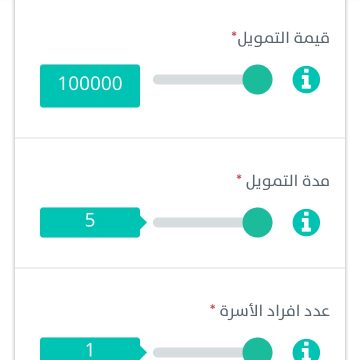The height and width of the screenshot is (360, 360).
Task: Click the info icon beside عدد افراد الأسرة slider
Action: 306,350
